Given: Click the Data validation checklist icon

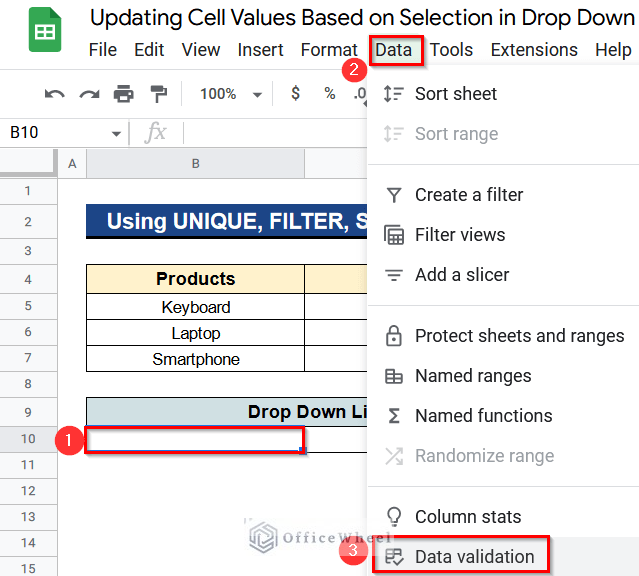Looking at the screenshot, I should point(394,557).
